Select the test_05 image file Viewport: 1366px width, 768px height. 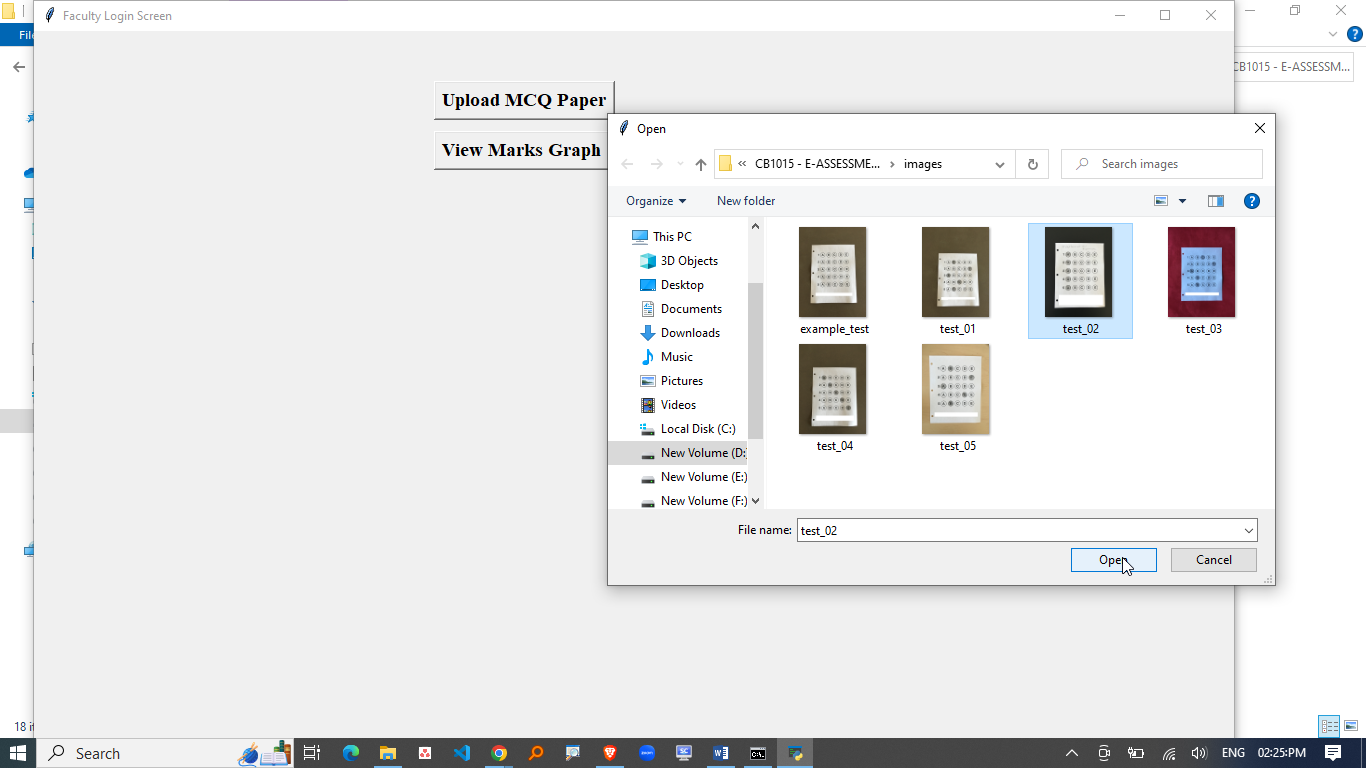point(957,398)
